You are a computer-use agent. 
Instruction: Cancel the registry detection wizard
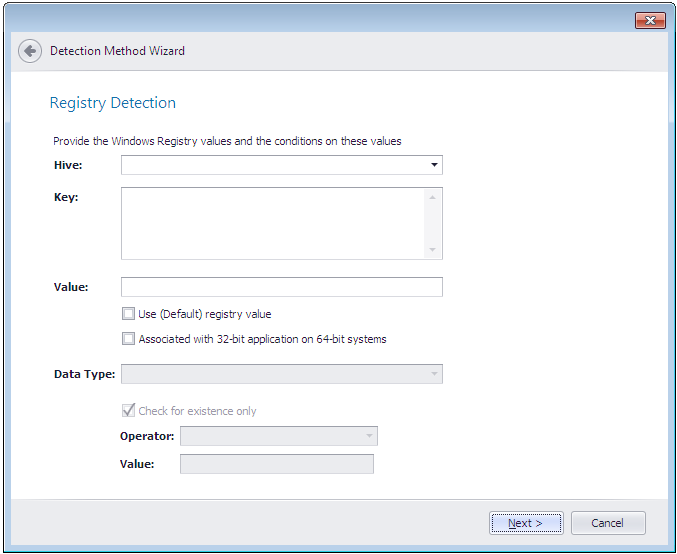(607, 523)
